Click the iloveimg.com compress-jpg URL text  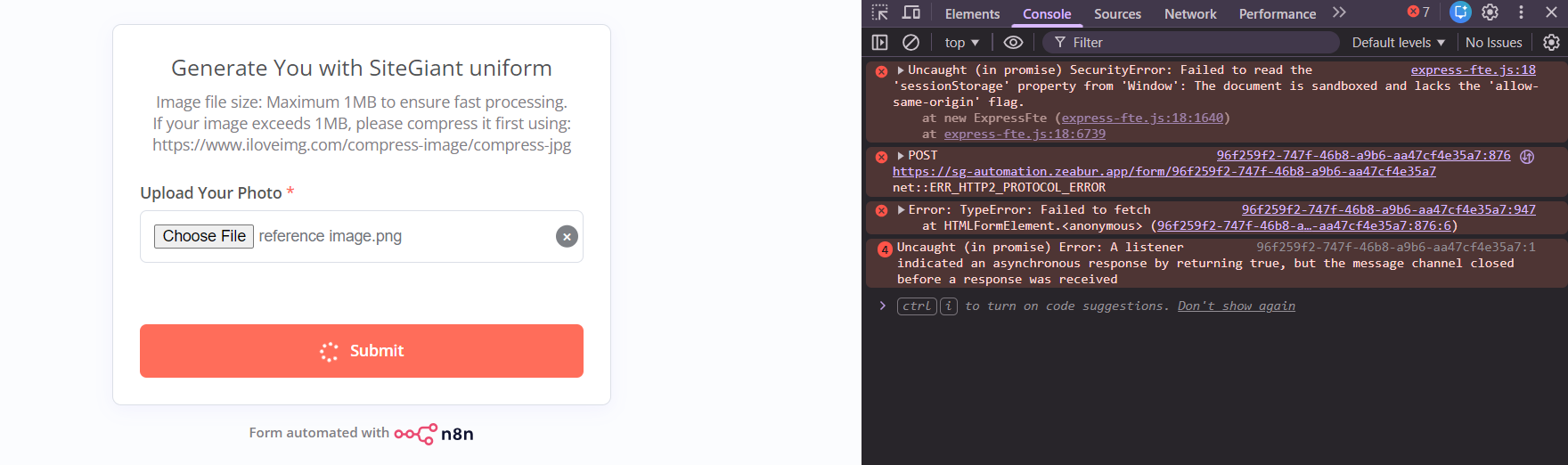362,144
